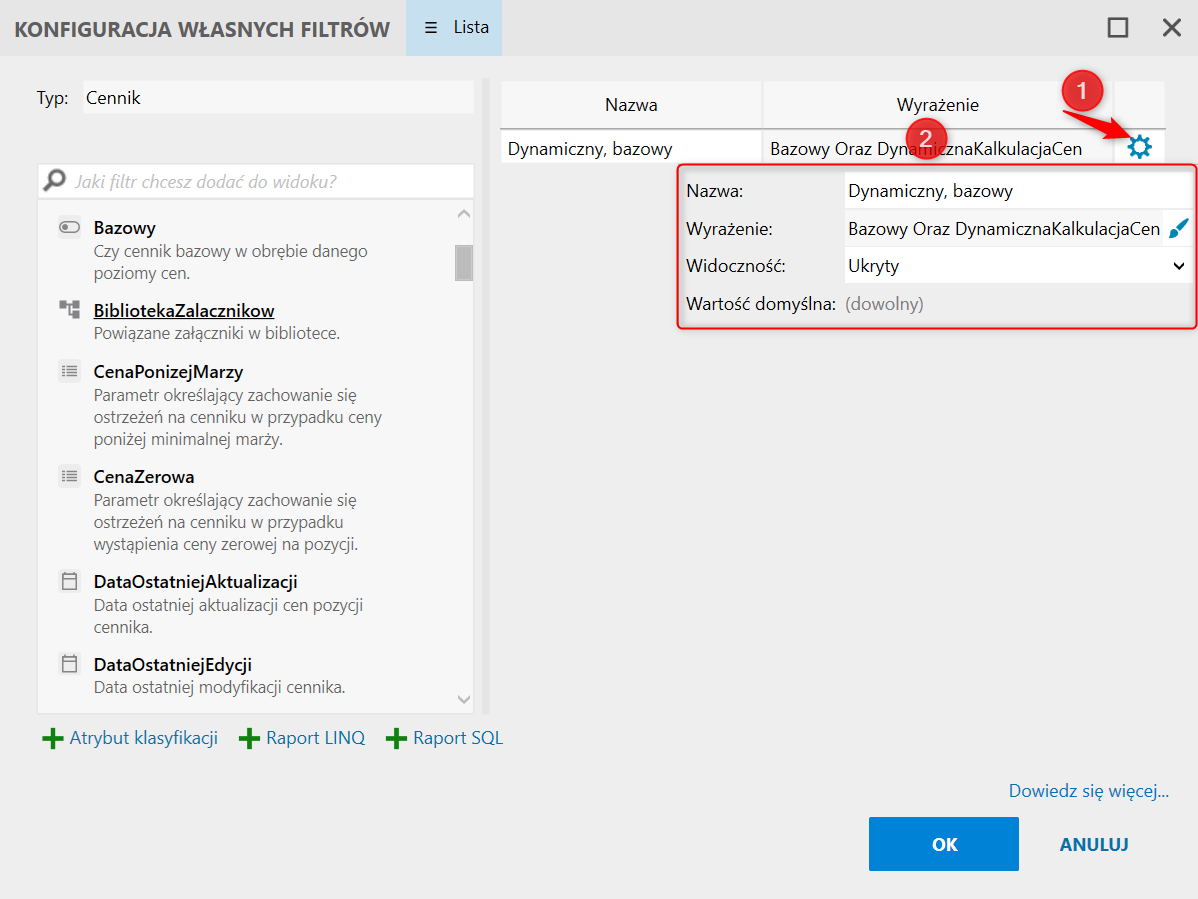Add a Raport SQL filter
The width and height of the screenshot is (1198, 899).
click(445, 739)
